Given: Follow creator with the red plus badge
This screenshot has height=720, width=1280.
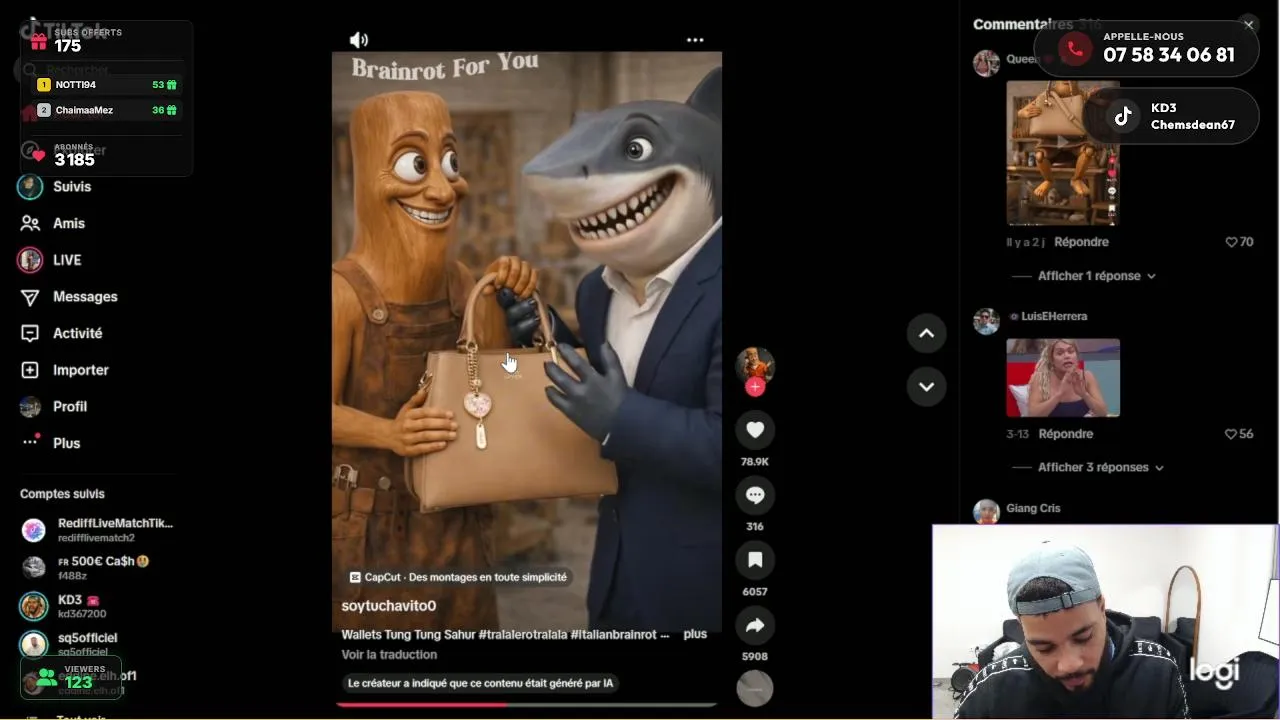Looking at the screenshot, I should click(x=755, y=386).
